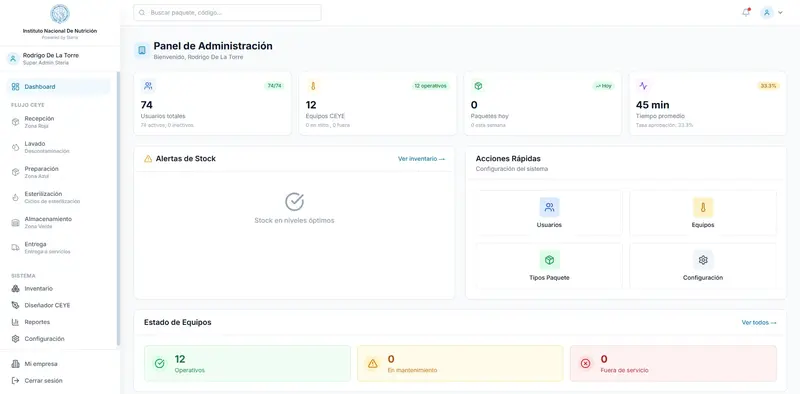The image size is (800, 394).
Task: Open Tipos Paquete quick action
Action: point(549,266)
